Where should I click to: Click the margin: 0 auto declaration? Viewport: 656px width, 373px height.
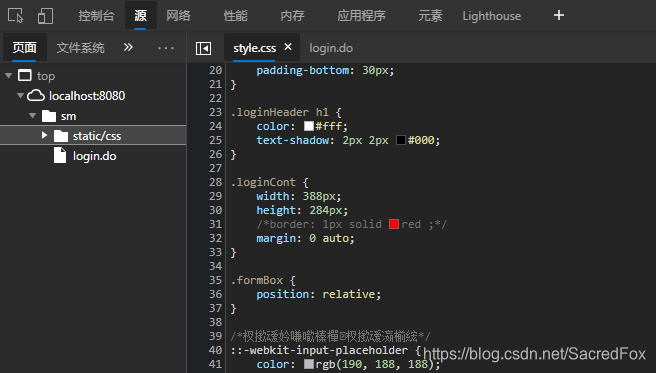(305, 238)
